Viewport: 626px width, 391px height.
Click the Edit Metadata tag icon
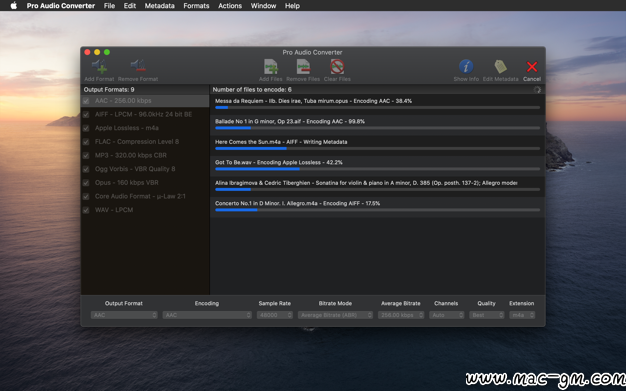[500, 66]
